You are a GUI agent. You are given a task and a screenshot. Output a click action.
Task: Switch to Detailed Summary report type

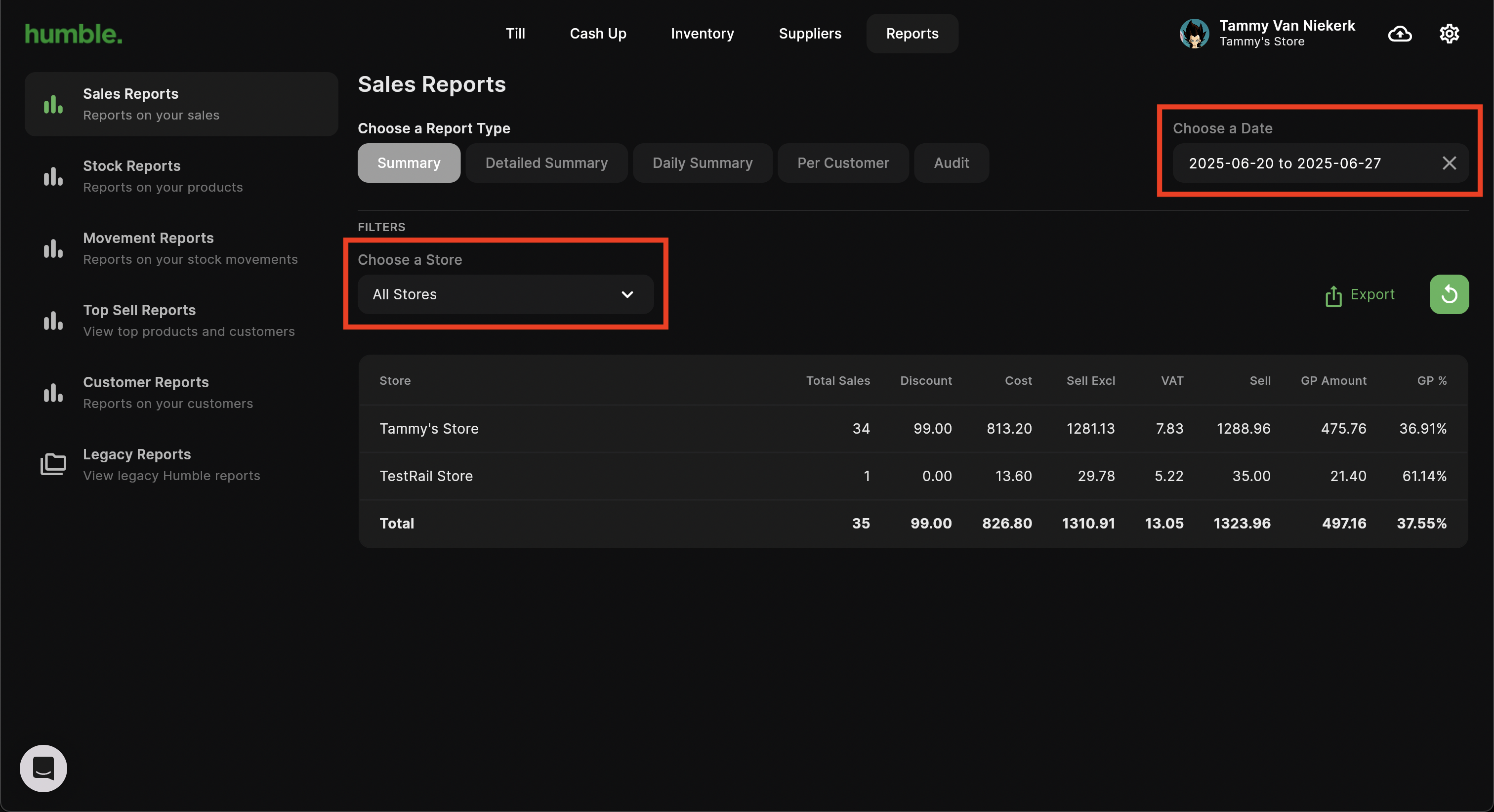[546, 163]
